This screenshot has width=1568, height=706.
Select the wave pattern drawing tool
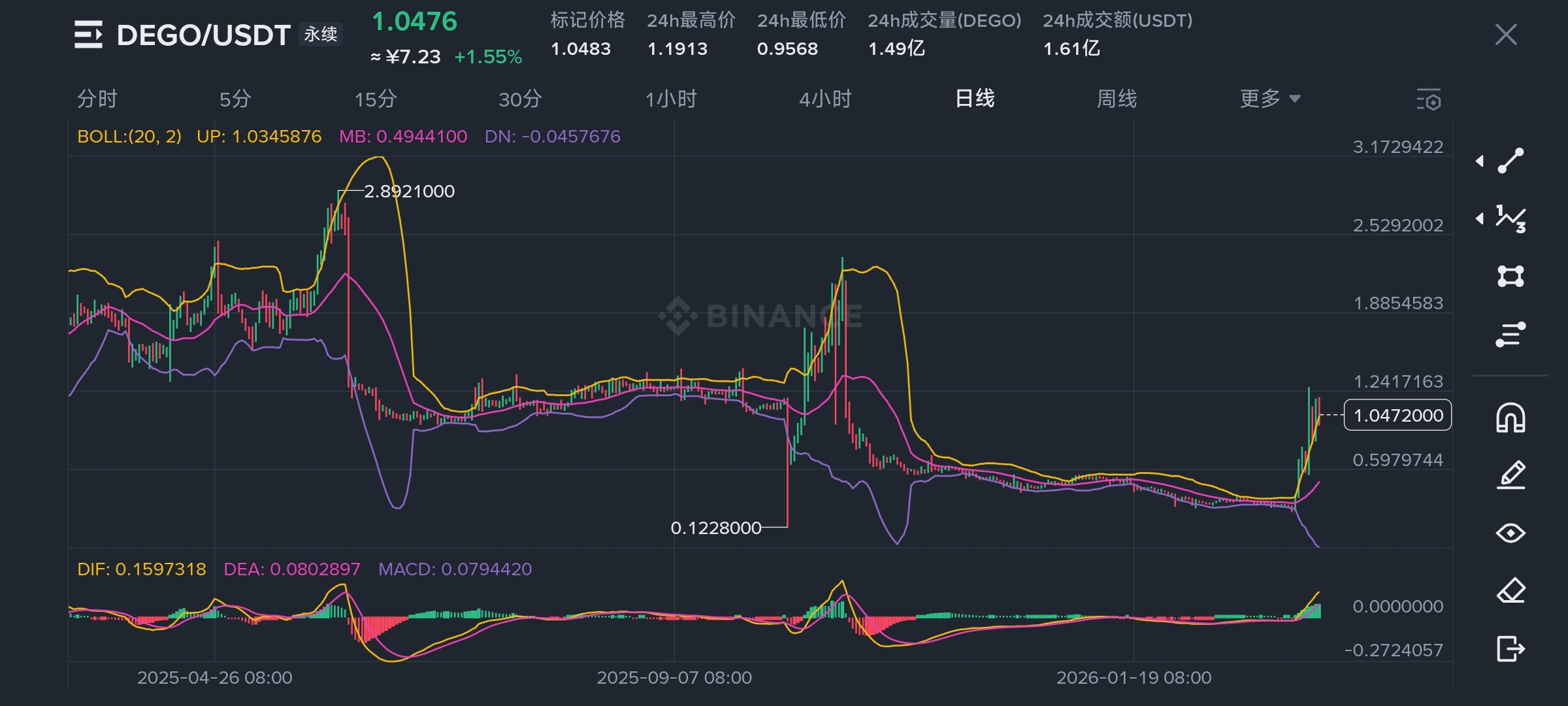[1511, 218]
